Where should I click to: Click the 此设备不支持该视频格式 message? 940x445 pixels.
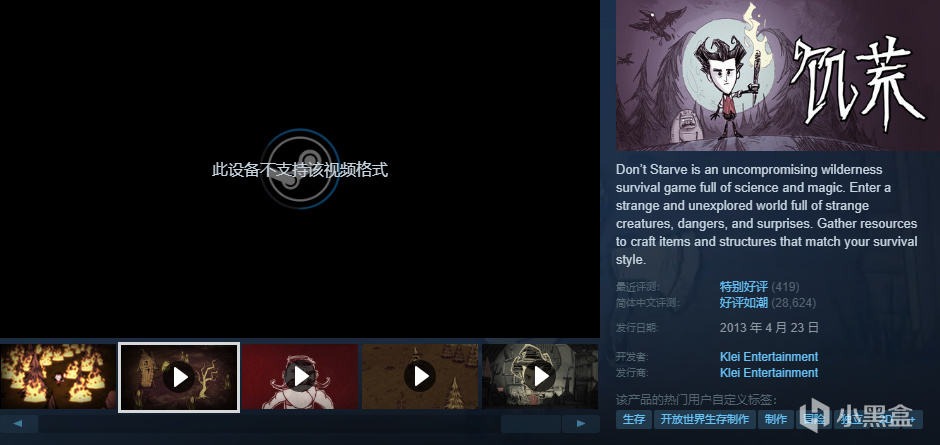click(300, 170)
